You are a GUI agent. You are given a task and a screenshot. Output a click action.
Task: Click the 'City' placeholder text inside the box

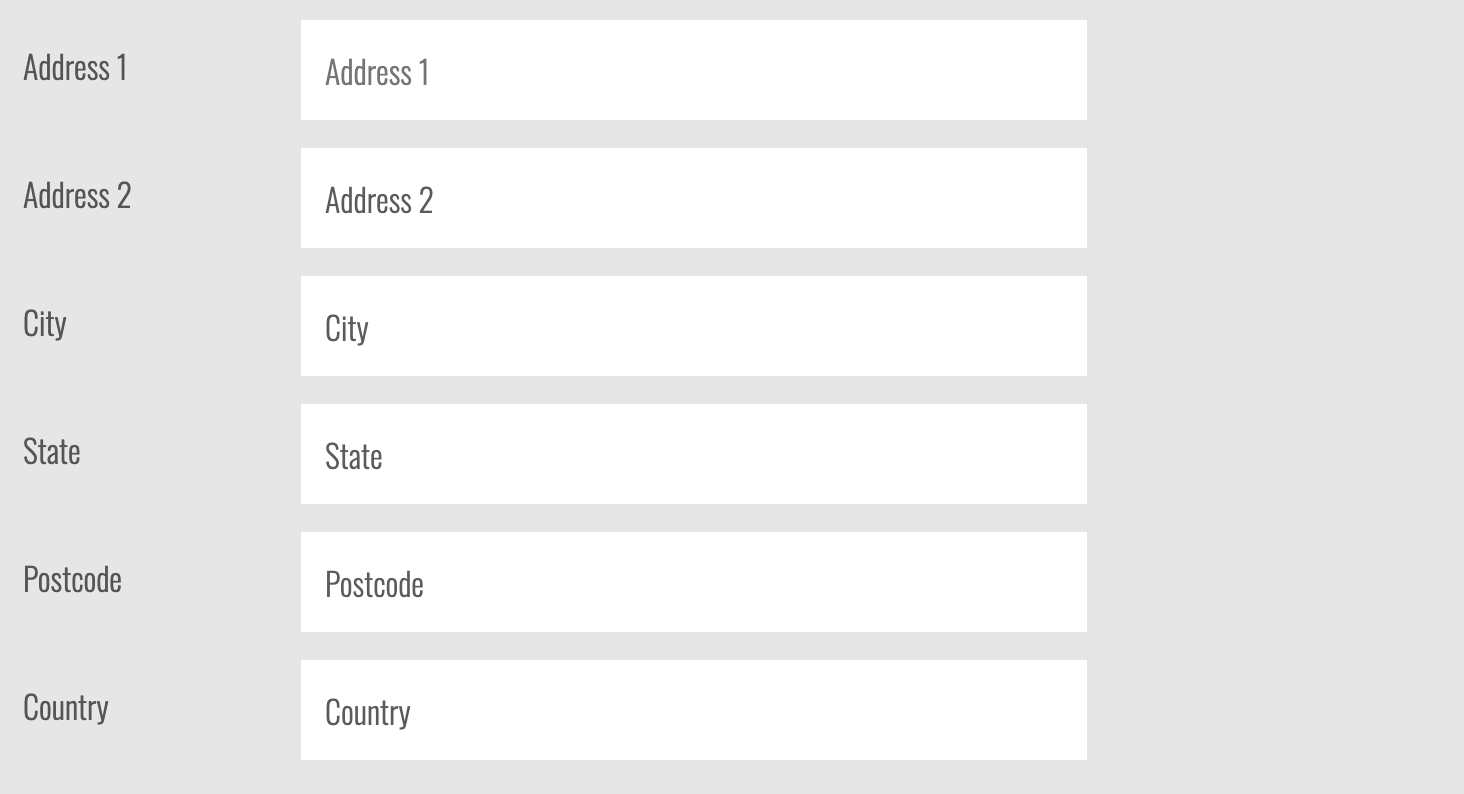coord(347,328)
